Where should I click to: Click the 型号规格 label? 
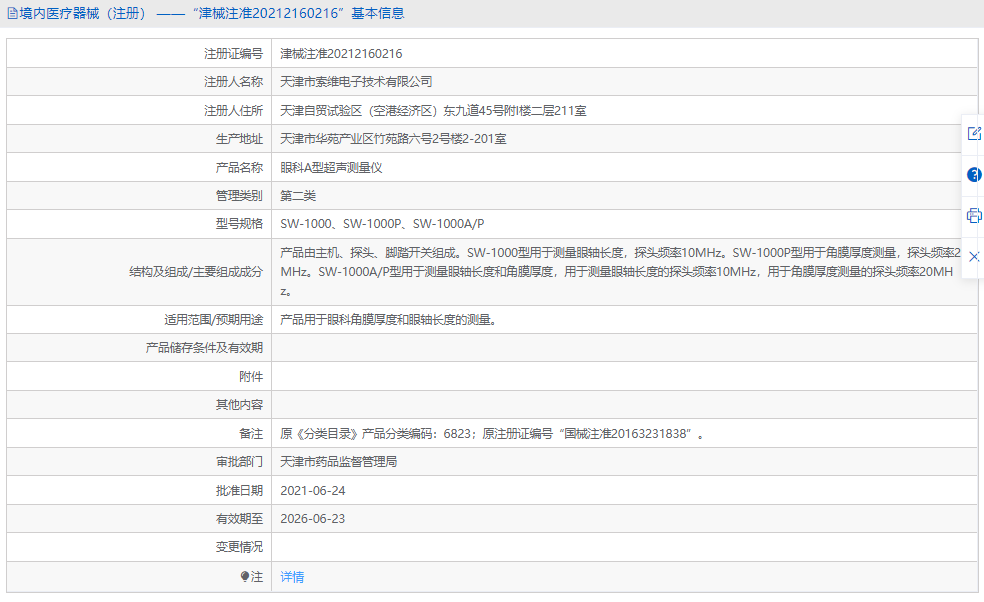click(x=239, y=224)
